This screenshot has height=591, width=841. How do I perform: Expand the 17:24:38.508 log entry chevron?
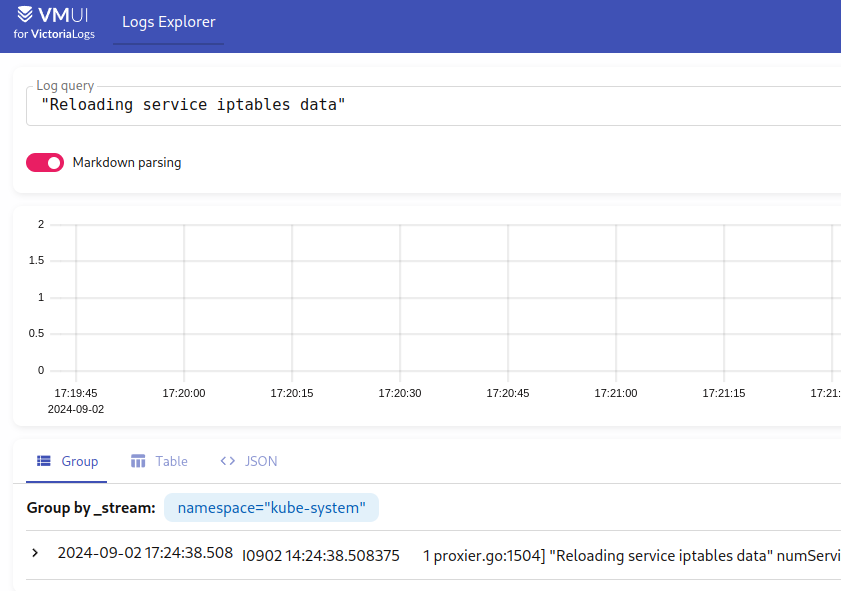pos(35,553)
